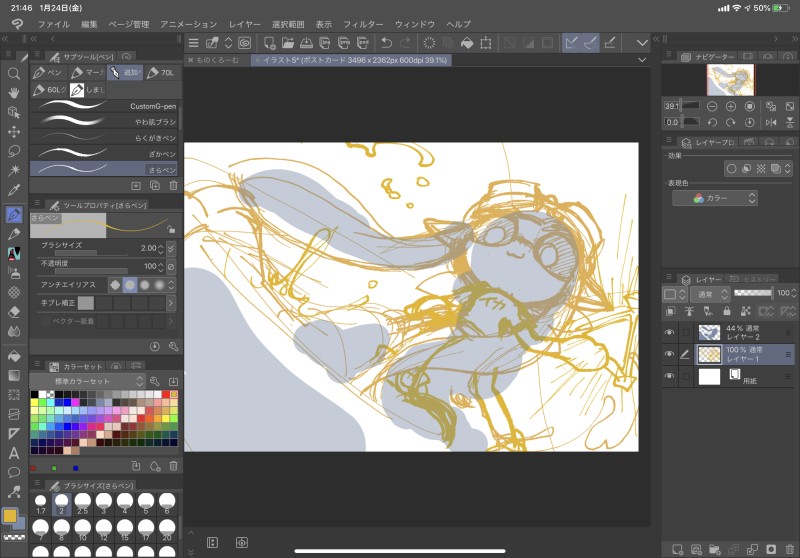Pick brush size preset 10
Viewport: 800px width, 558px height.
click(x=83, y=529)
